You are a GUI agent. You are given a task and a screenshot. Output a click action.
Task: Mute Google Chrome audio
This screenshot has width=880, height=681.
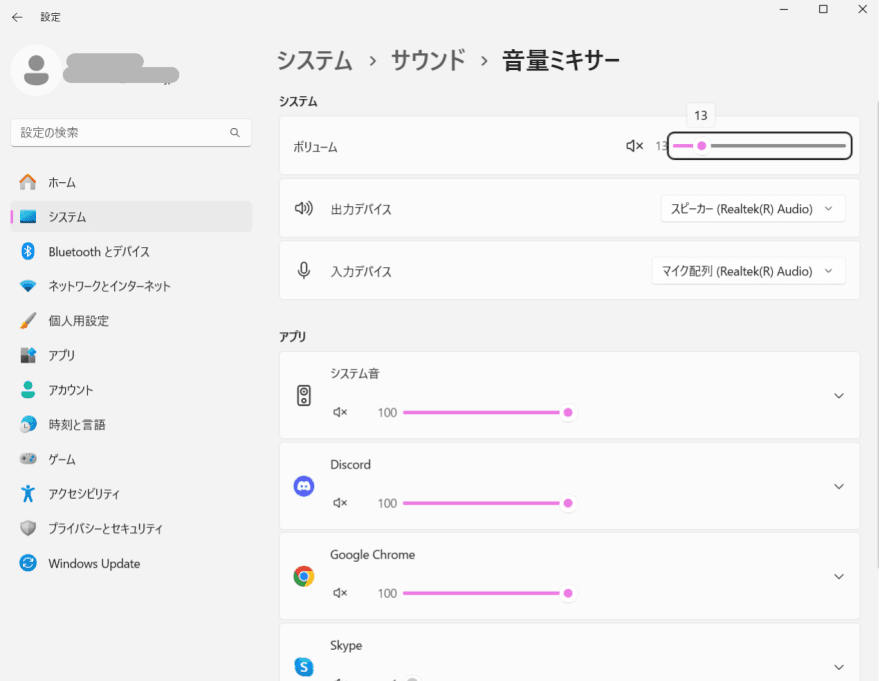pyautogui.click(x=340, y=593)
